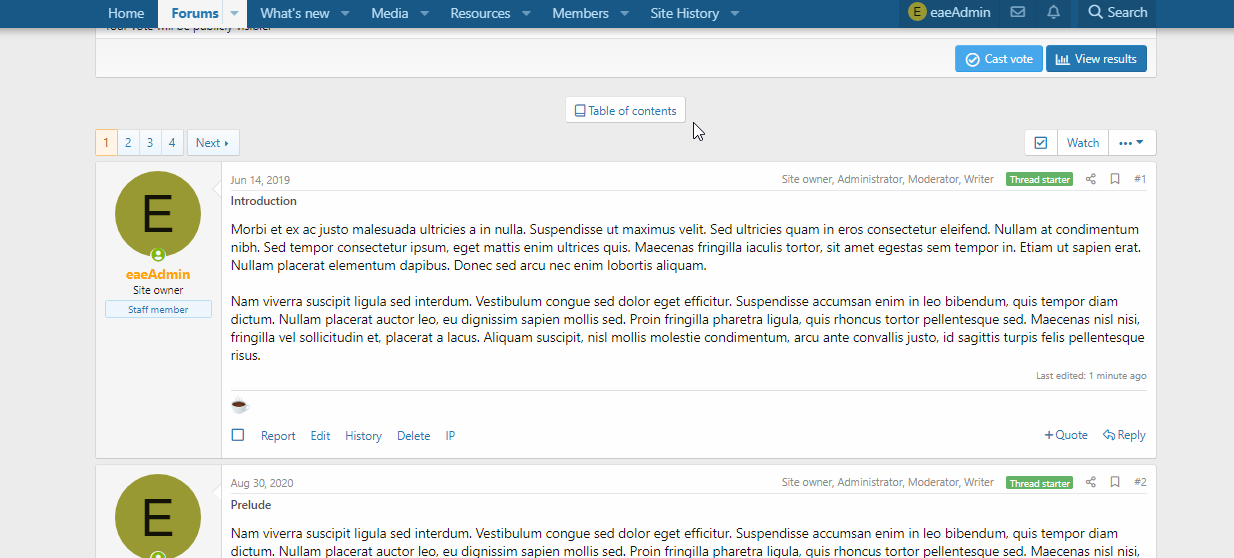Open the alerts bell icon
1234x558 pixels.
point(1053,13)
